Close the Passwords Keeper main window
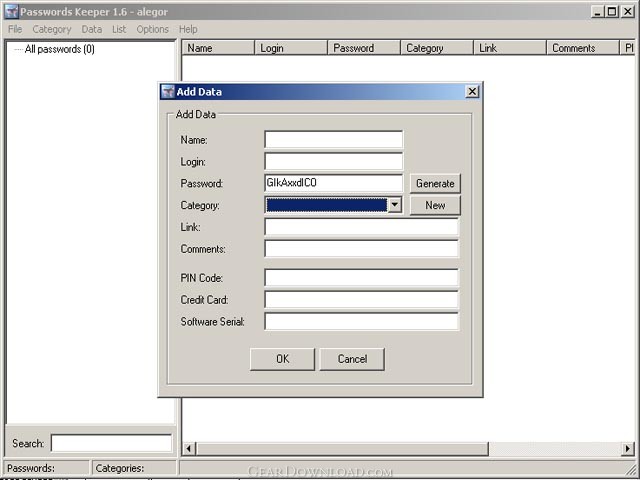 [627, 11]
